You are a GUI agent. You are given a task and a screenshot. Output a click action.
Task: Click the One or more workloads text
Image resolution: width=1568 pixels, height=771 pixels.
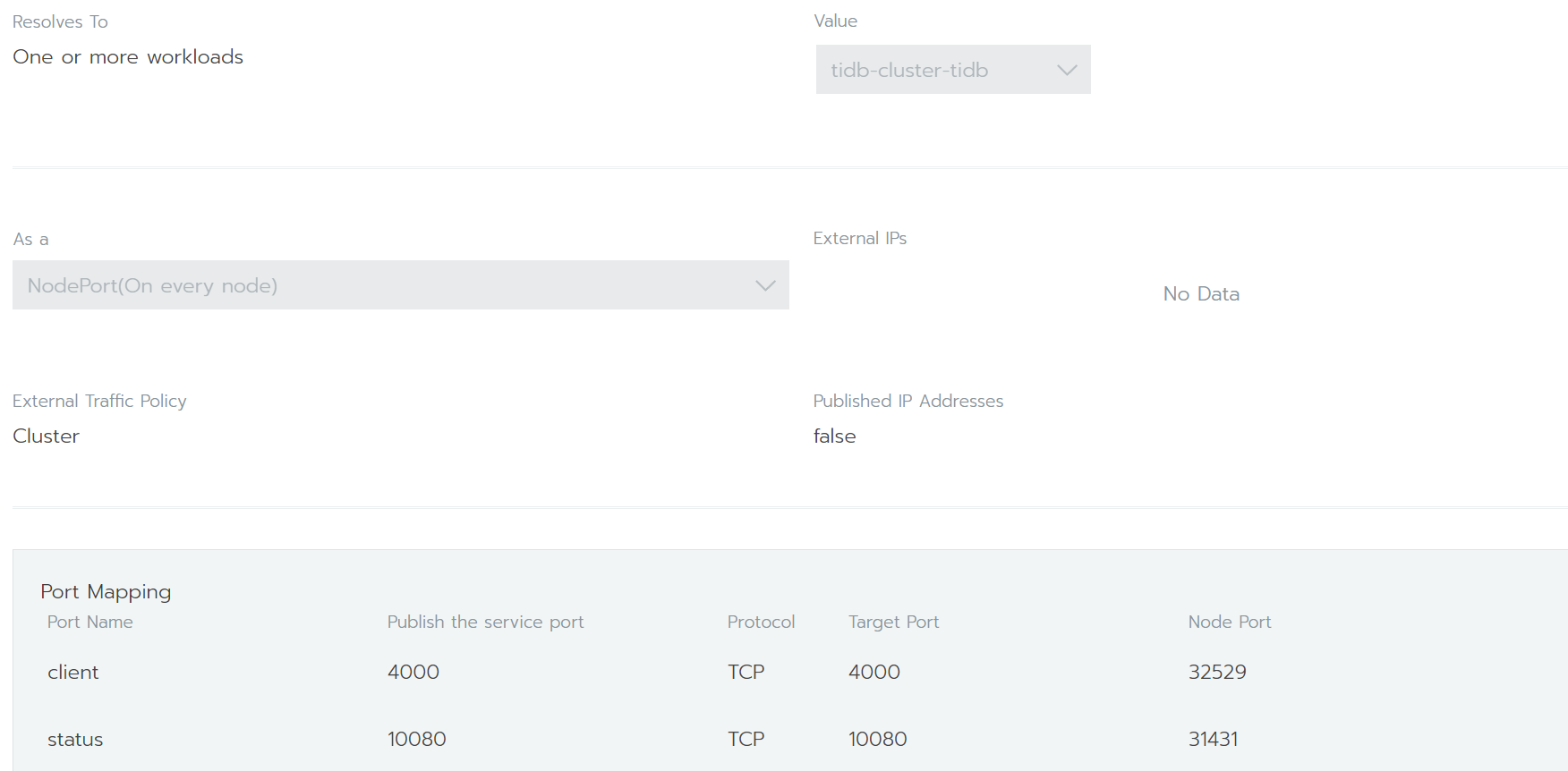tap(128, 56)
